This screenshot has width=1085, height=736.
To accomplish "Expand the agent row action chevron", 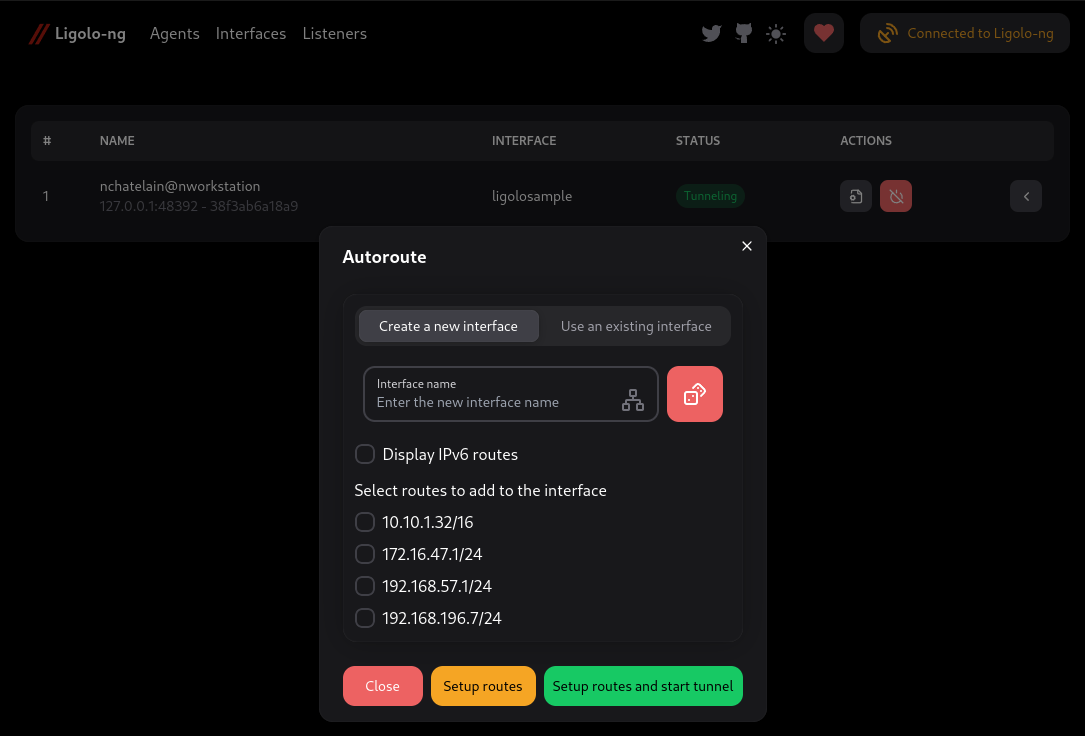I will click(x=1026, y=196).
